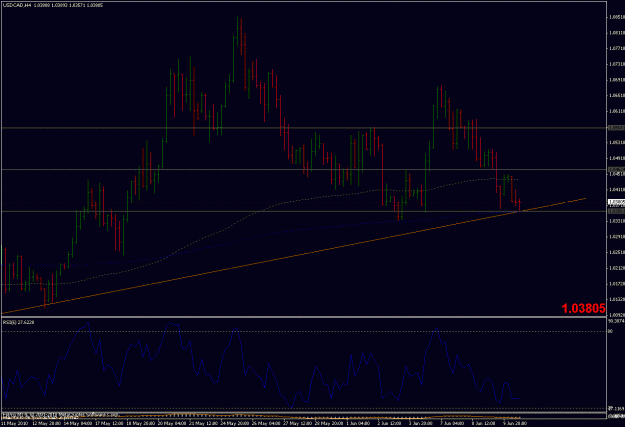
Task: Select the lowest horizontal level line
Action: click(305, 211)
